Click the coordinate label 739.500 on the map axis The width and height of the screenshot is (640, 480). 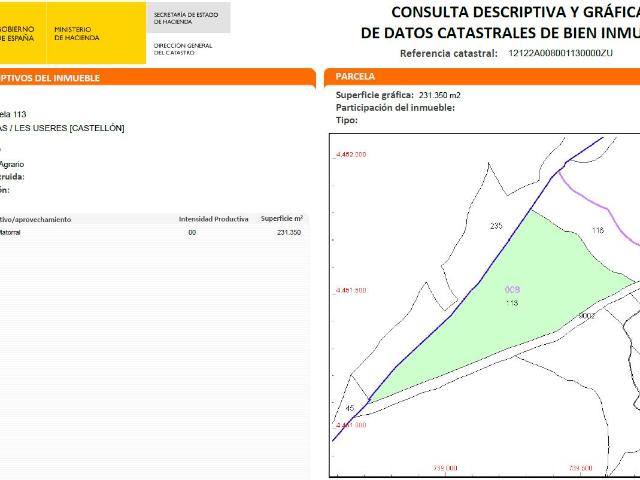(580, 468)
